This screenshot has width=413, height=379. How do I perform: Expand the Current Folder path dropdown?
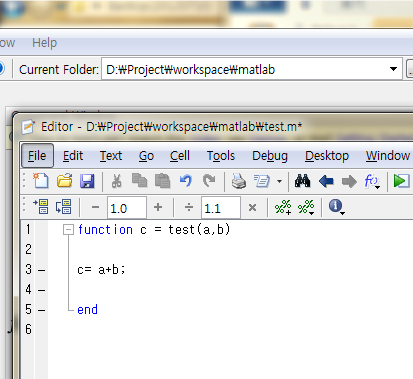(393, 69)
